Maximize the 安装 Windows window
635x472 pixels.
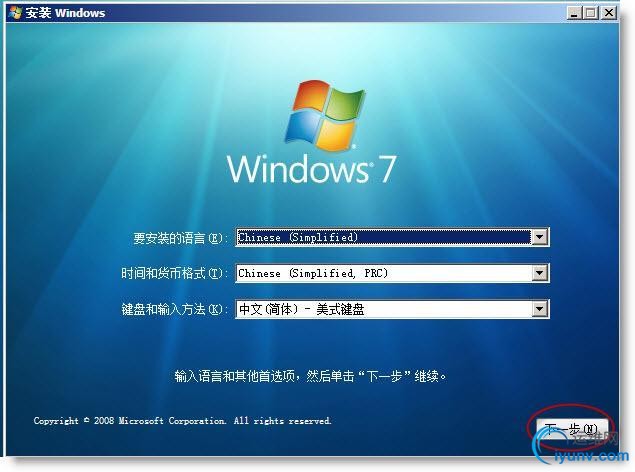click(x=590, y=13)
